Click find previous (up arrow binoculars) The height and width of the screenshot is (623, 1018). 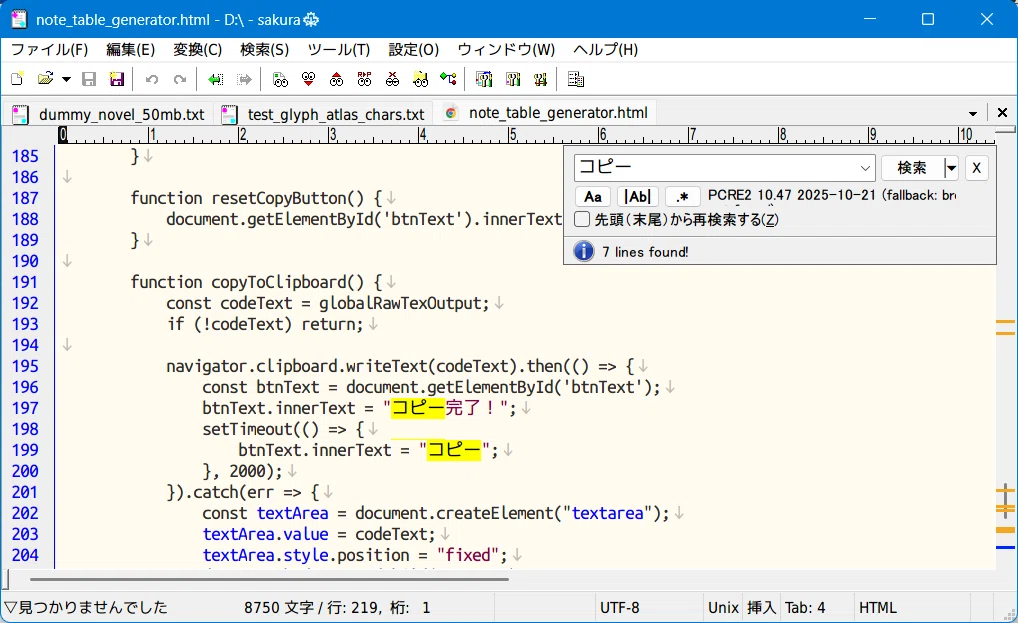point(336,79)
